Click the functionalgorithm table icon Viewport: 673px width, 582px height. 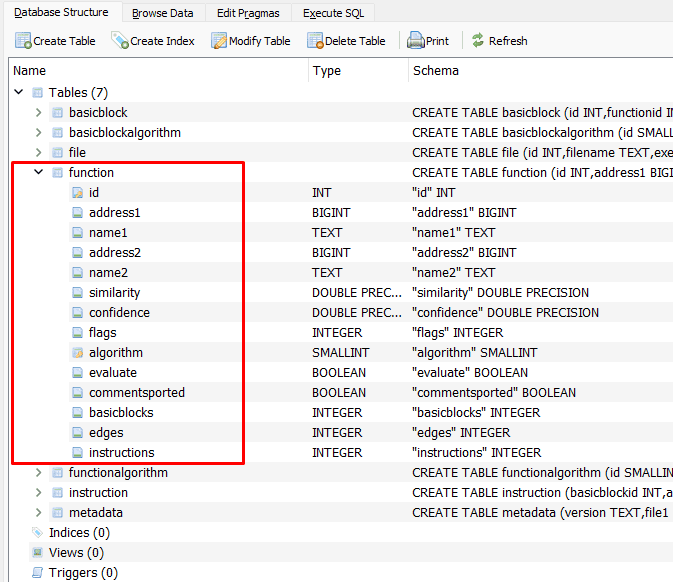coord(58,473)
